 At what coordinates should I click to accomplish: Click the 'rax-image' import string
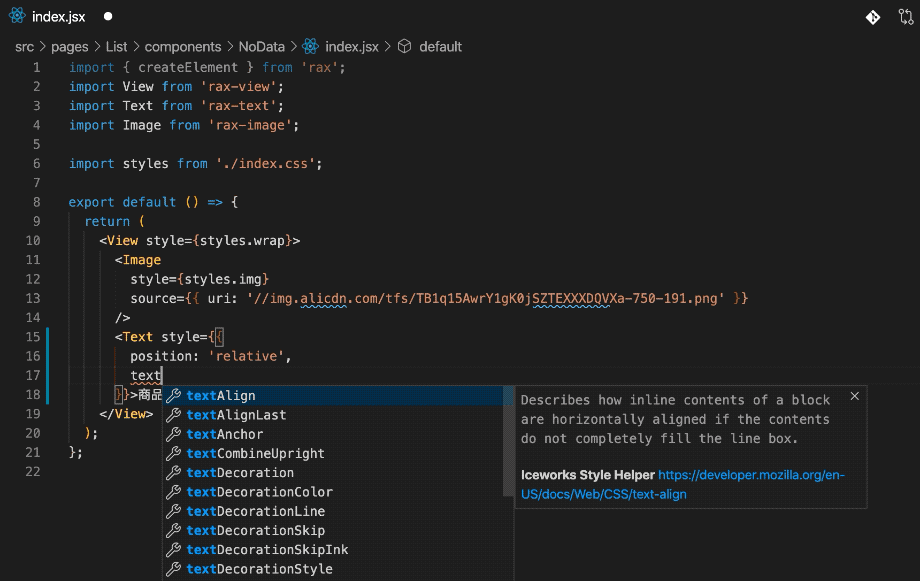point(253,125)
